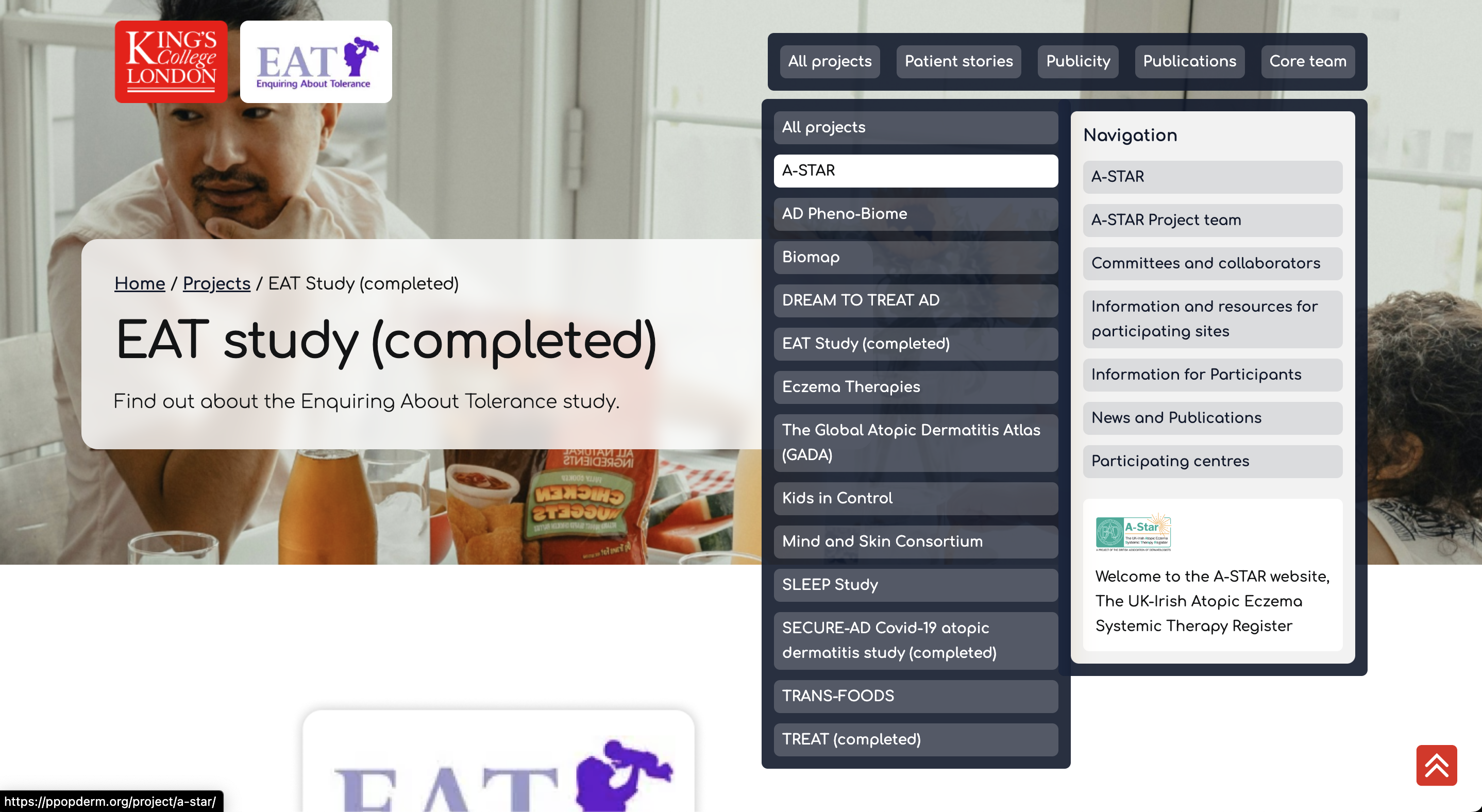Select the All Projects tab button
This screenshot has width=1482, height=812.
pos(829,61)
